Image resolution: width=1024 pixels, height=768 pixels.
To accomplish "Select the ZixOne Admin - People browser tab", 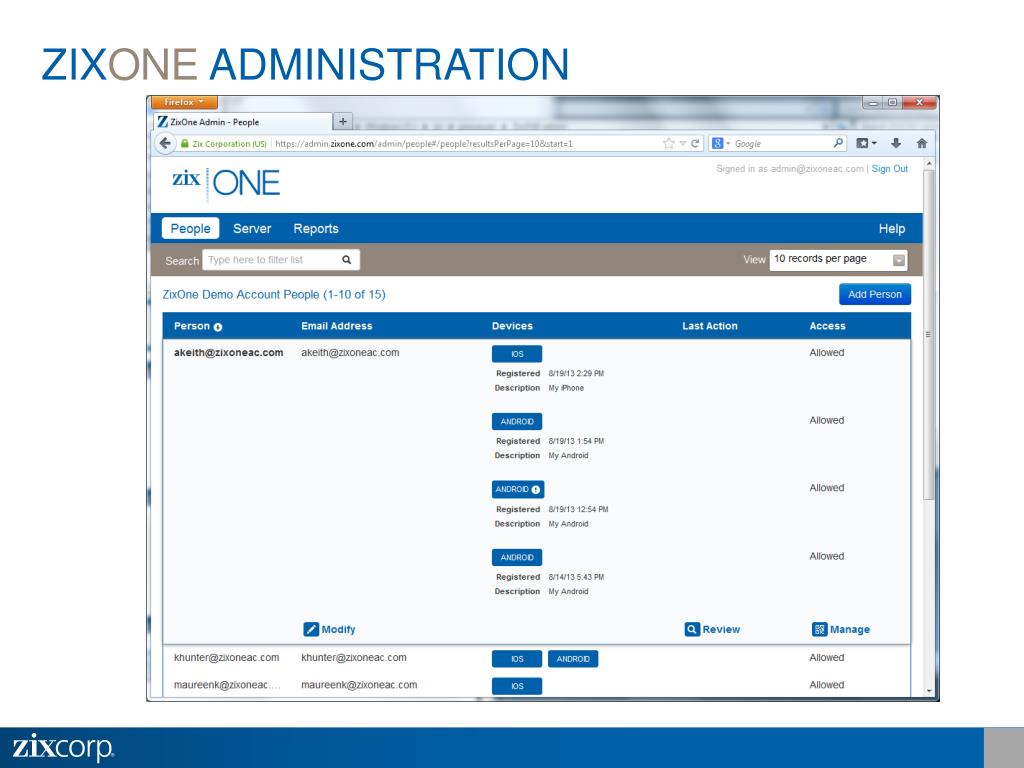I will point(243,121).
